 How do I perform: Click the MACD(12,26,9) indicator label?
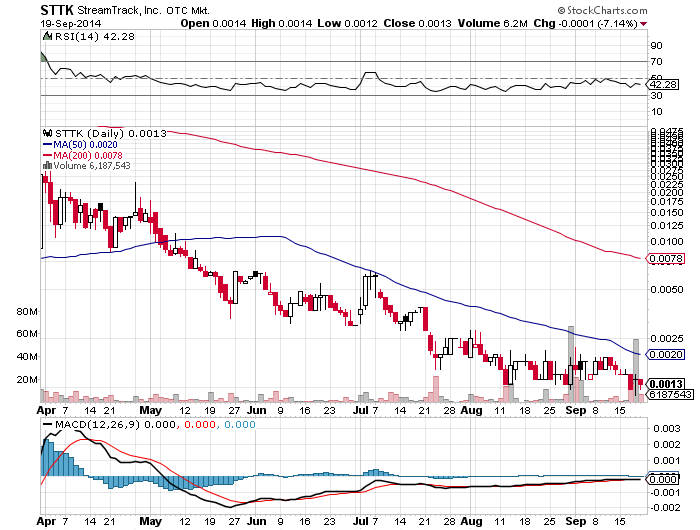pos(96,424)
